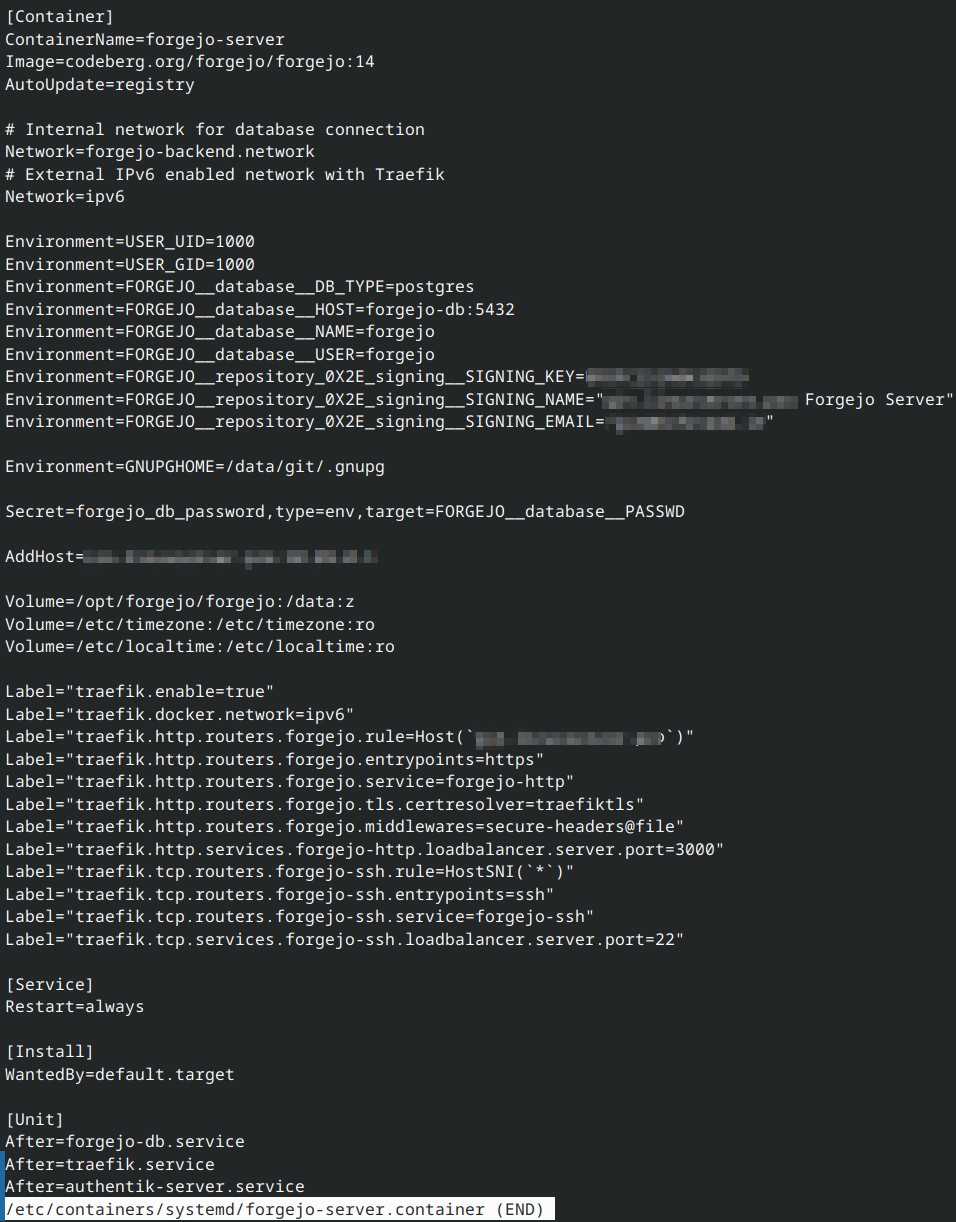The width and height of the screenshot is (956, 1222).
Task: Click the Secret=forgejo_db_password line
Action: (345, 512)
